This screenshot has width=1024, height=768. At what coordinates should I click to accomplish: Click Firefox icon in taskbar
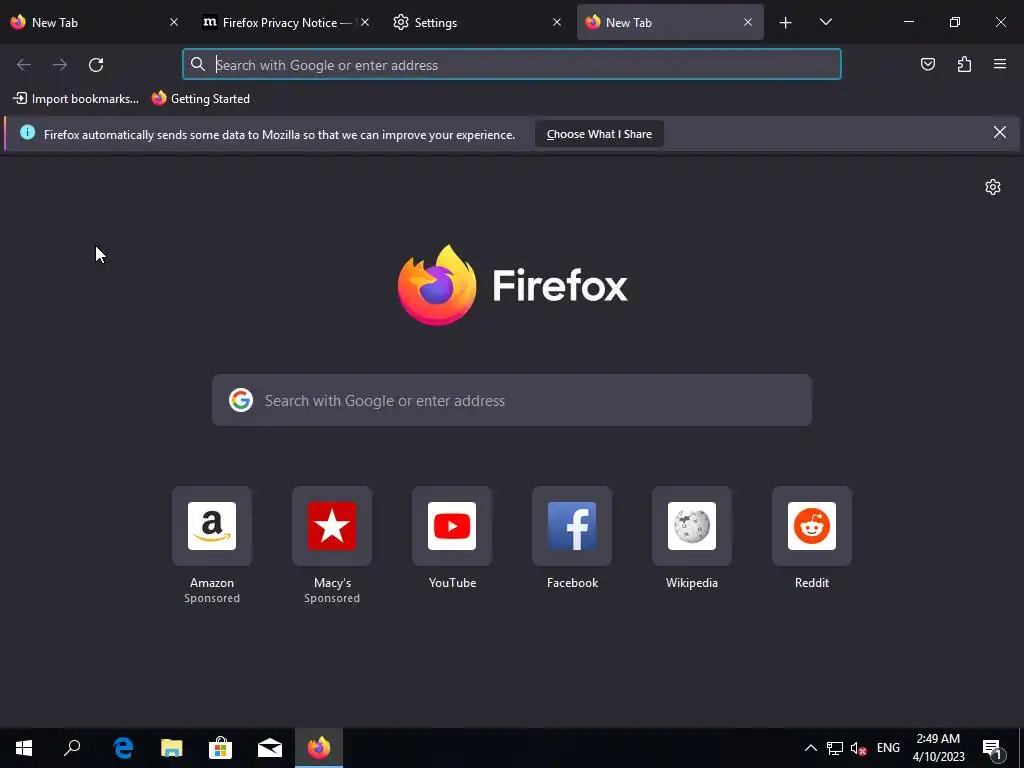click(319, 748)
